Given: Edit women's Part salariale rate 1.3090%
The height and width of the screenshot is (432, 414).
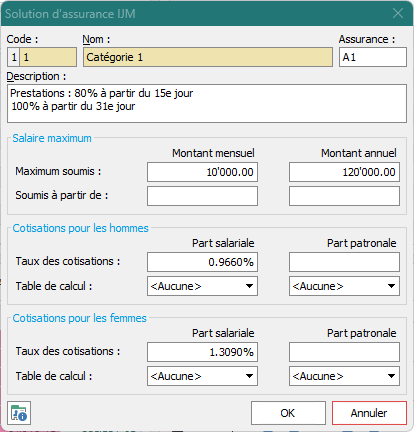Looking at the screenshot, I should coord(202,352).
